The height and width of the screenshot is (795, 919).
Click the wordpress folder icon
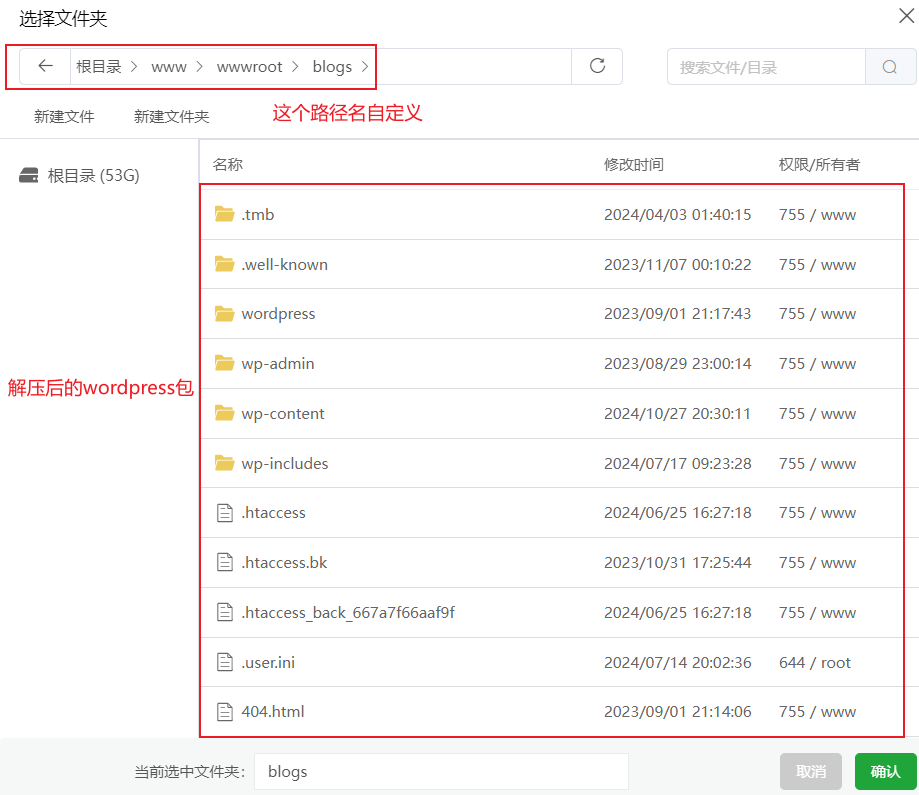(x=224, y=314)
